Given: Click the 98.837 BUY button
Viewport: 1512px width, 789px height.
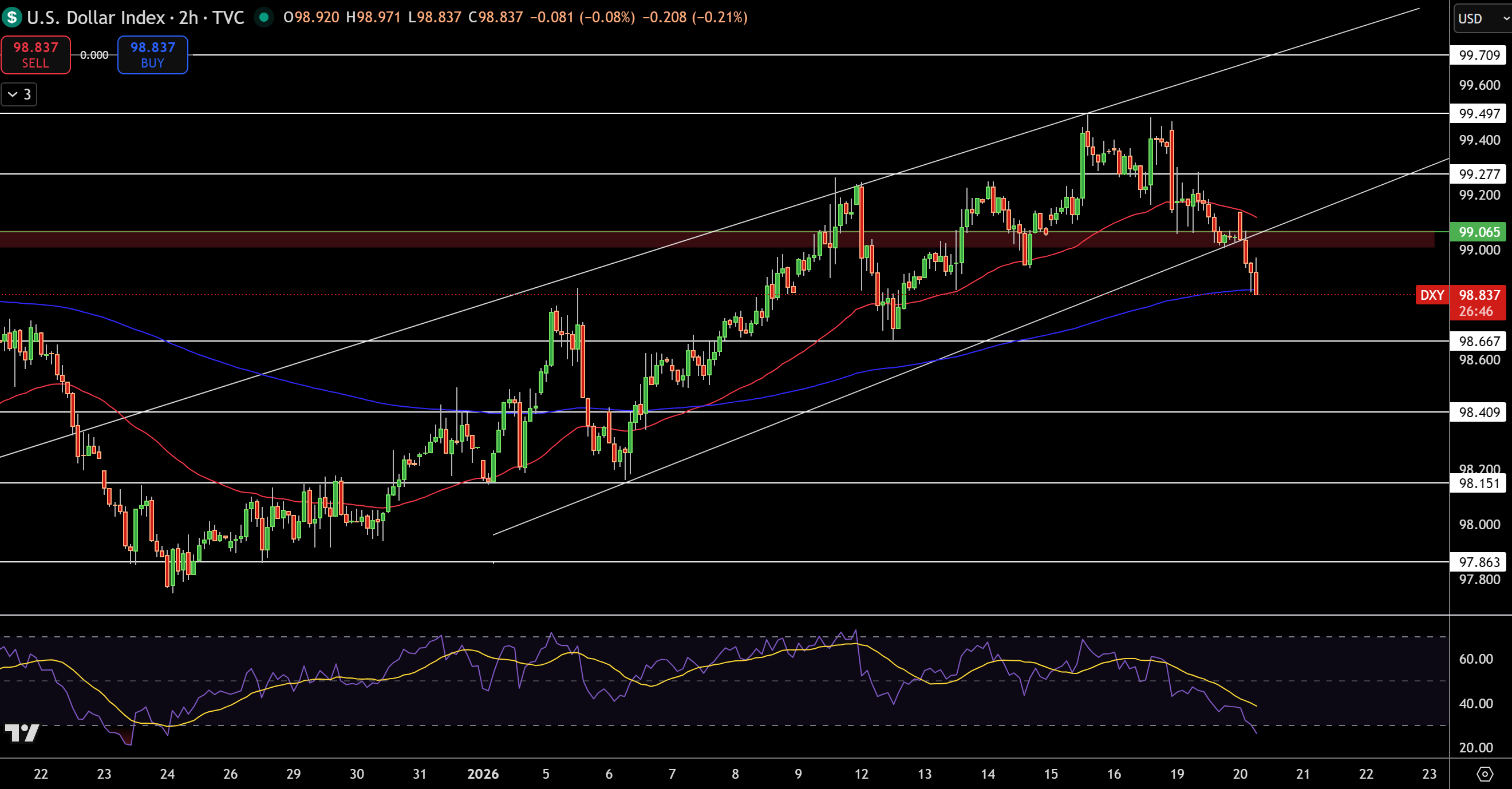Looking at the screenshot, I should coord(153,54).
